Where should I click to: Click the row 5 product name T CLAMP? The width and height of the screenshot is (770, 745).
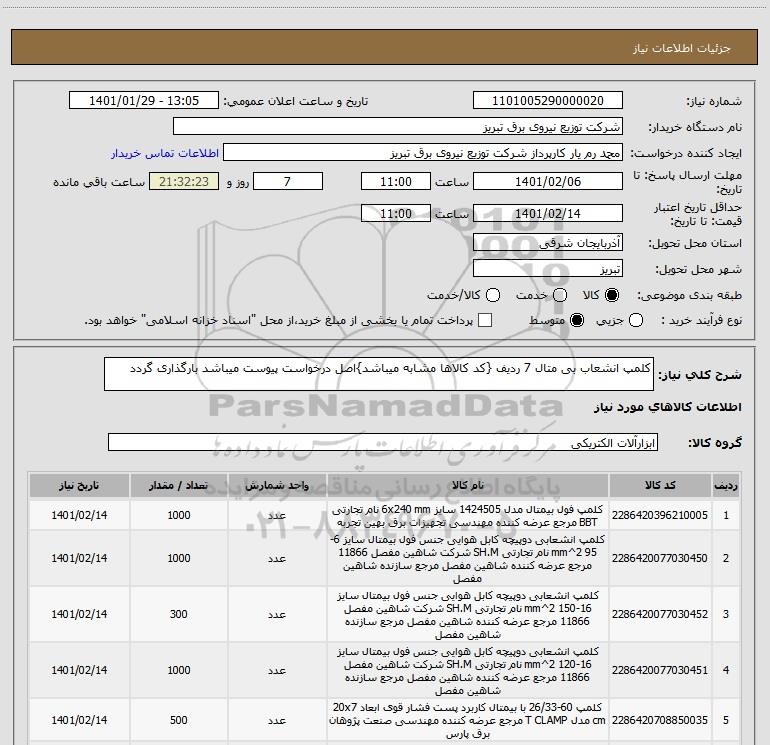468,720
